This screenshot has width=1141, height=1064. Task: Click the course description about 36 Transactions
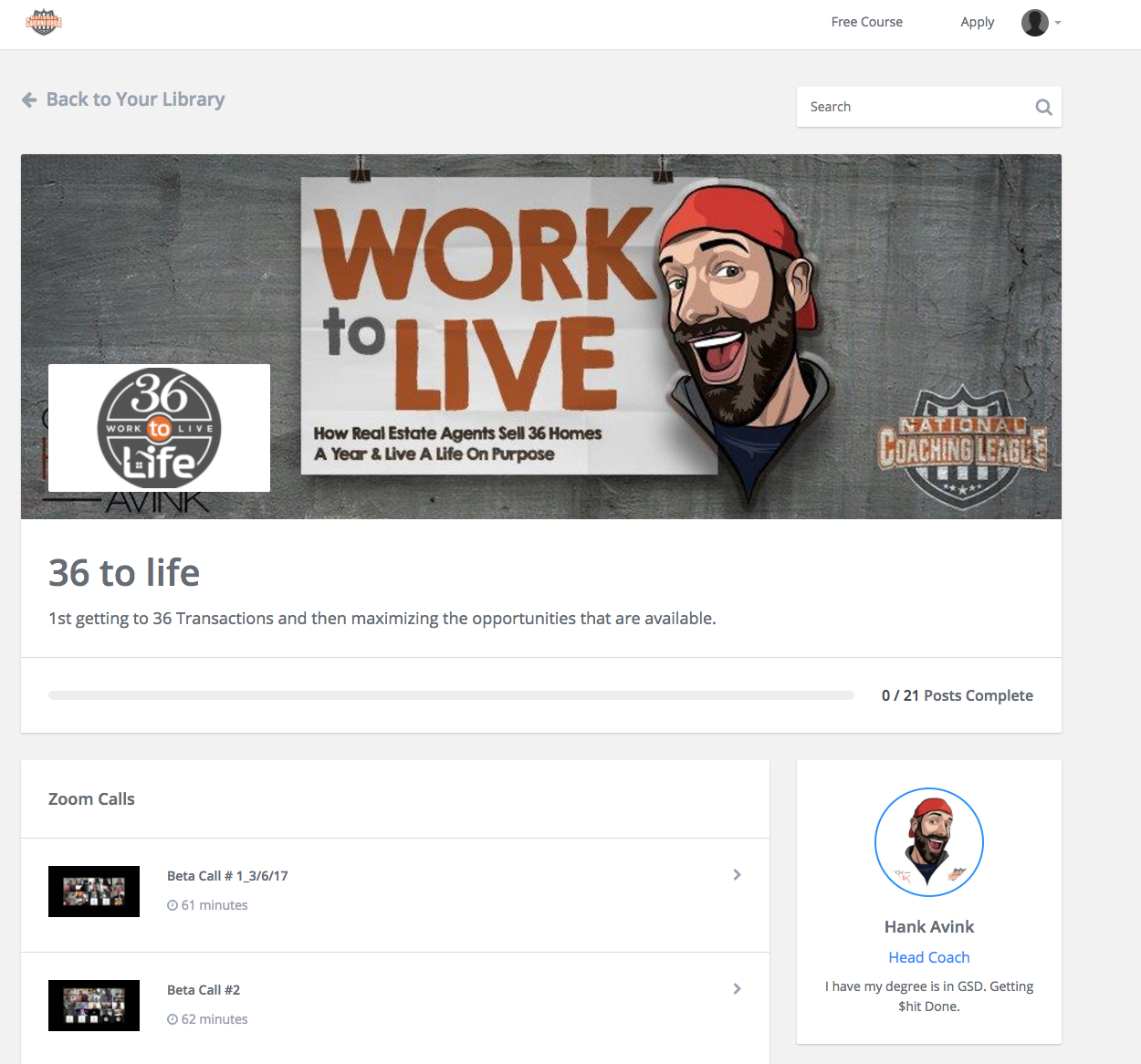[x=382, y=619]
